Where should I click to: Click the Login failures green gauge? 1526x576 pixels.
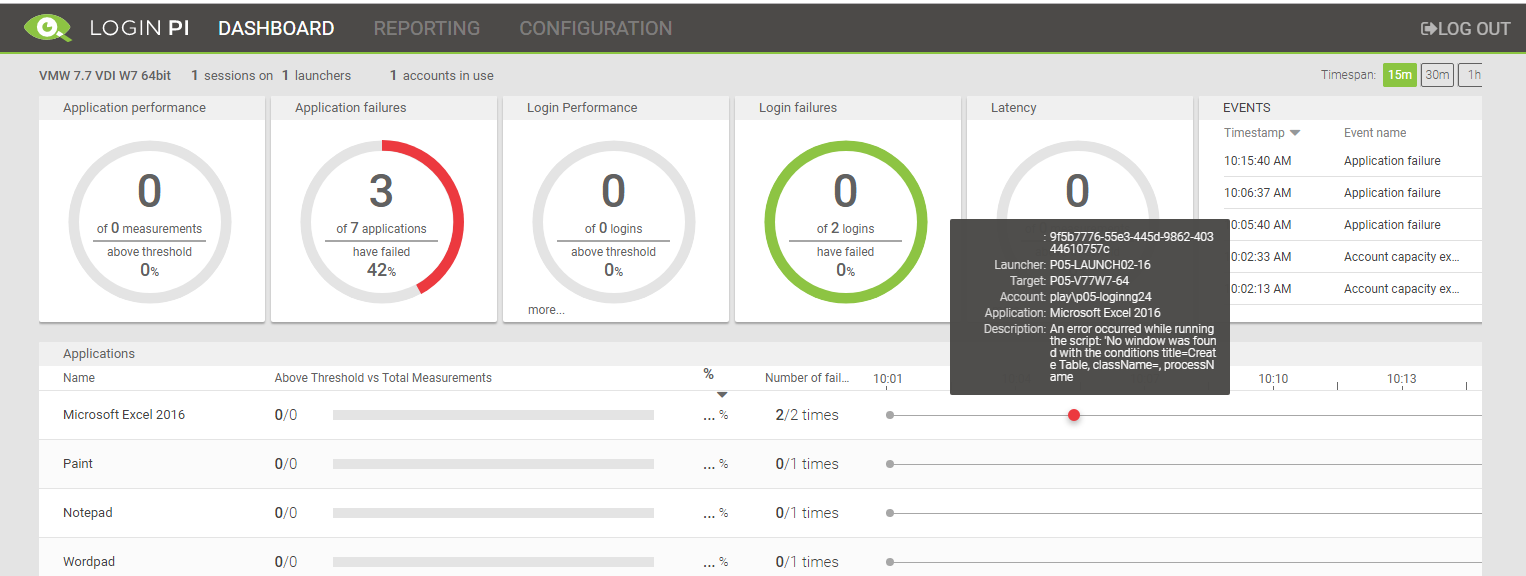point(846,222)
